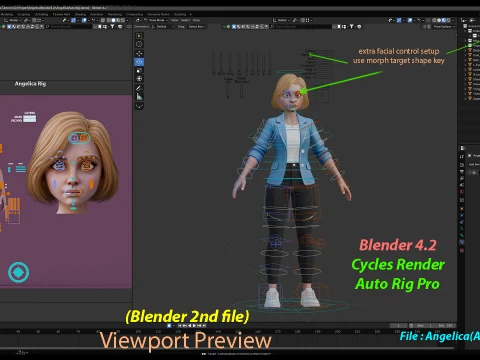Click teal forehead control on picker head
The width and height of the screenshot is (480, 360).
pos(79,138)
